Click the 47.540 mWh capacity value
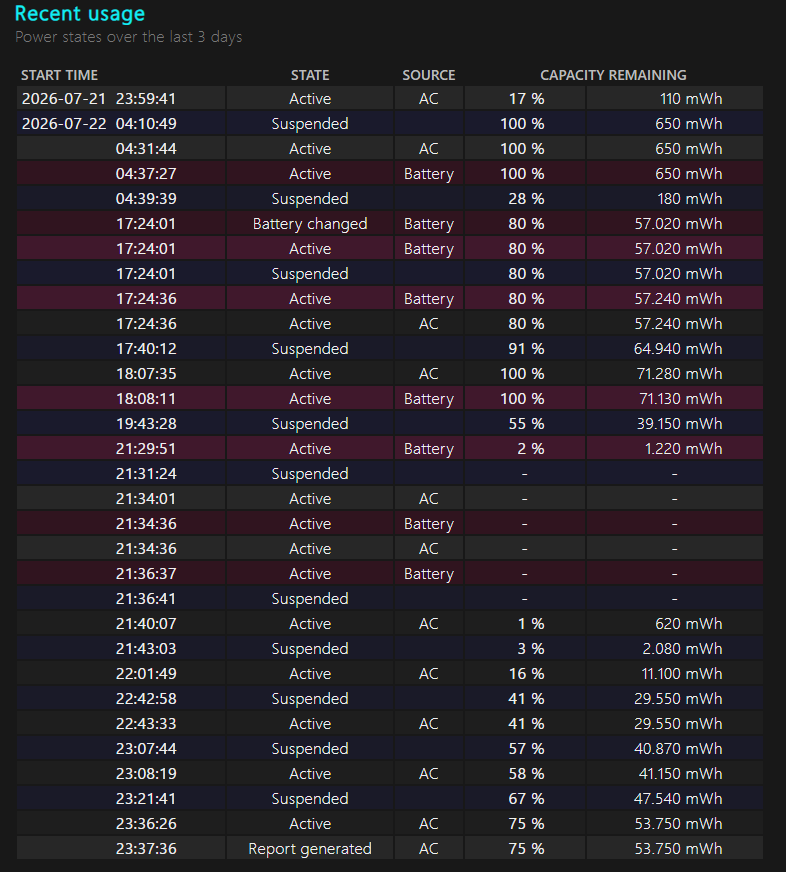The height and width of the screenshot is (872, 786). (x=678, y=799)
